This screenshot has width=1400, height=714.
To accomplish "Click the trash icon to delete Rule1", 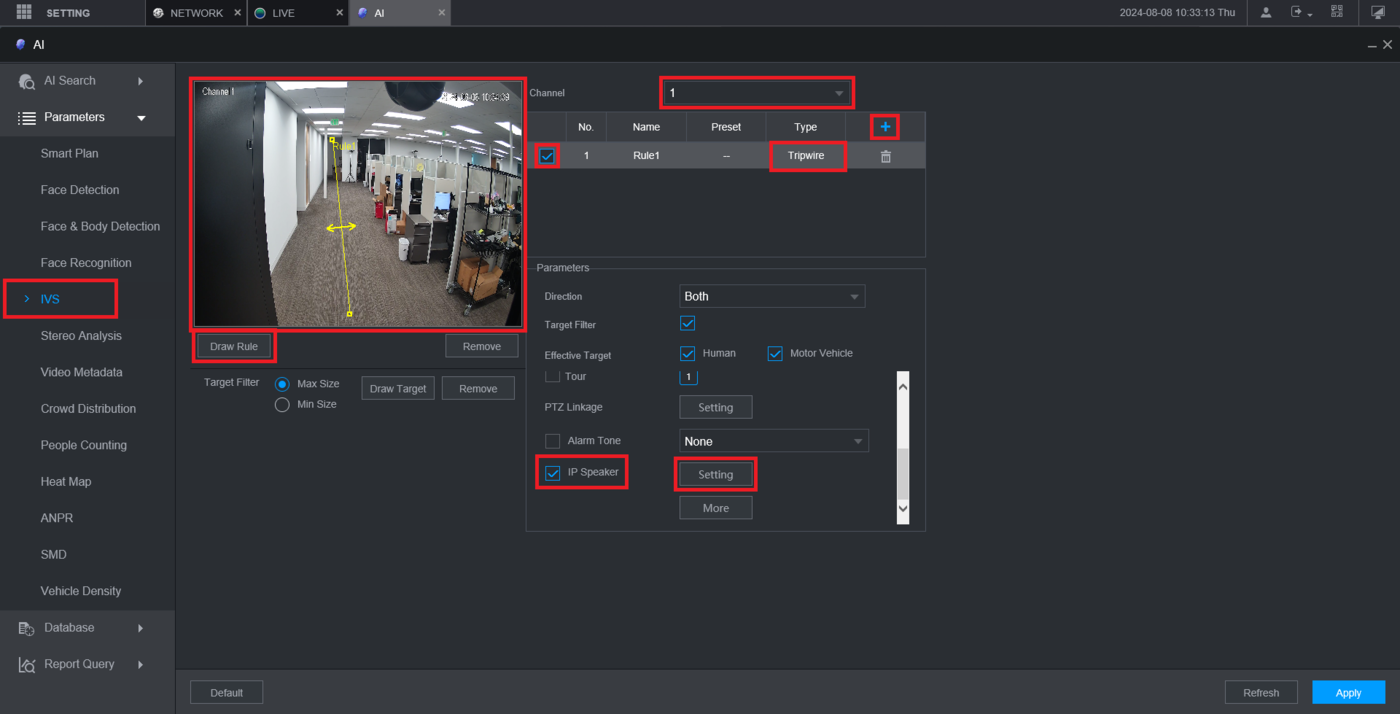I will point(885,156).
